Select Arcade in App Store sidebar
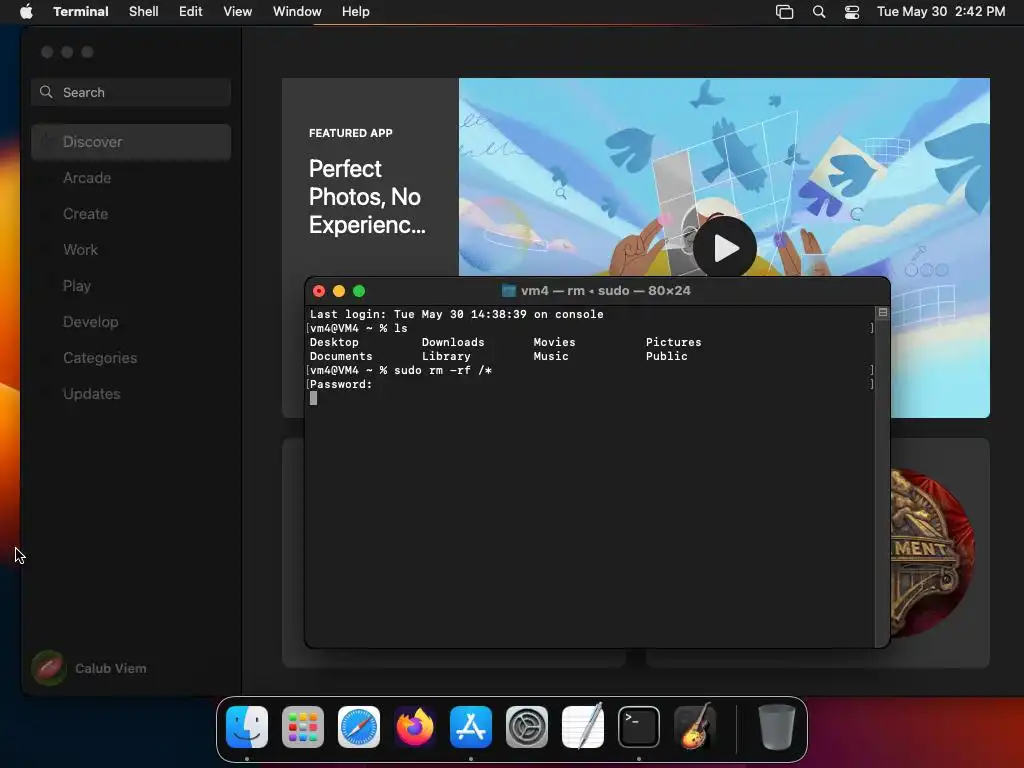Image resolution: width=1024 pixels, height=768 pixels. pos(131,178)
